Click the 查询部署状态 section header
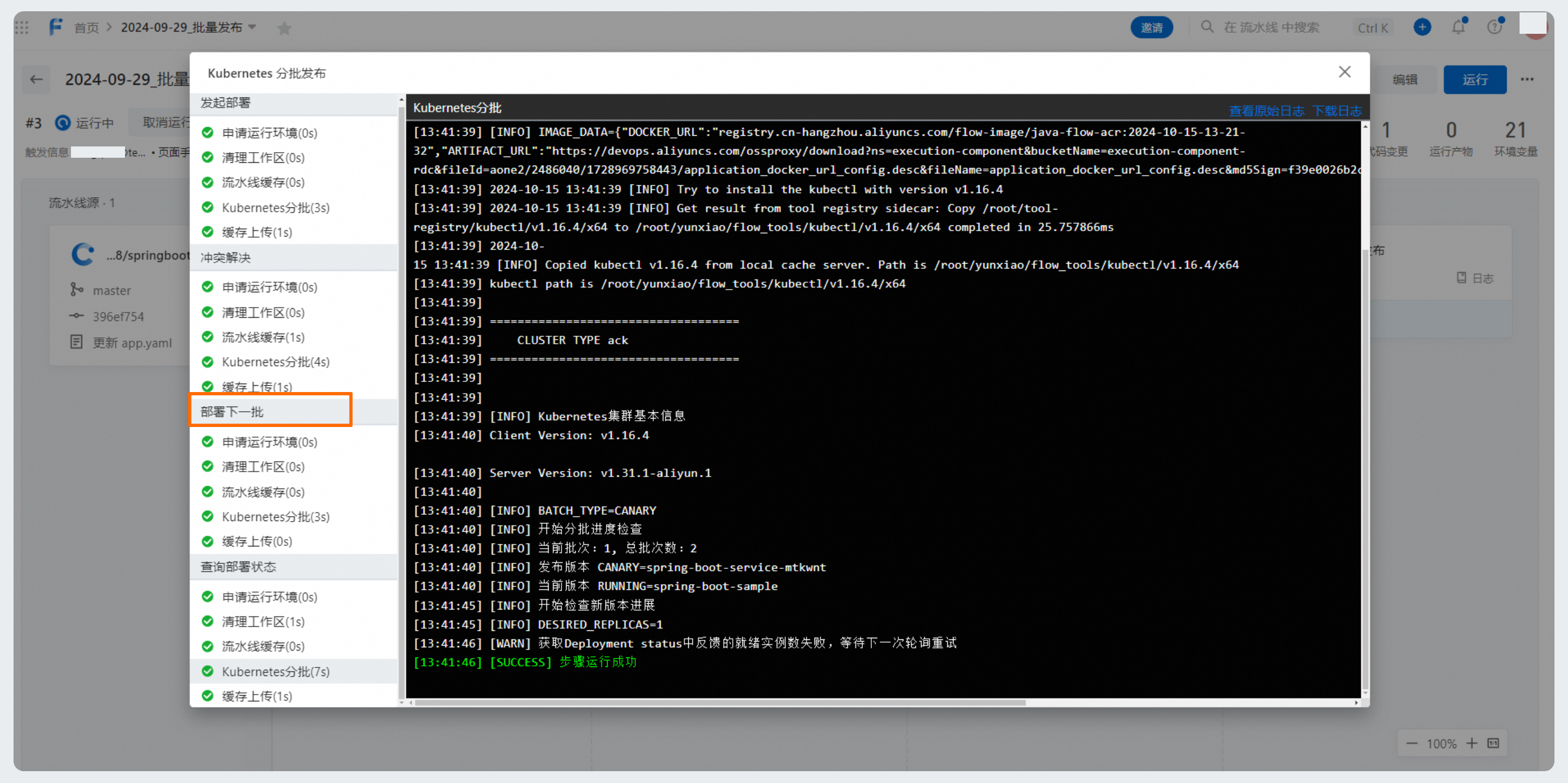Viewport: 1568px width, 783px height. [x=294, y=567]
